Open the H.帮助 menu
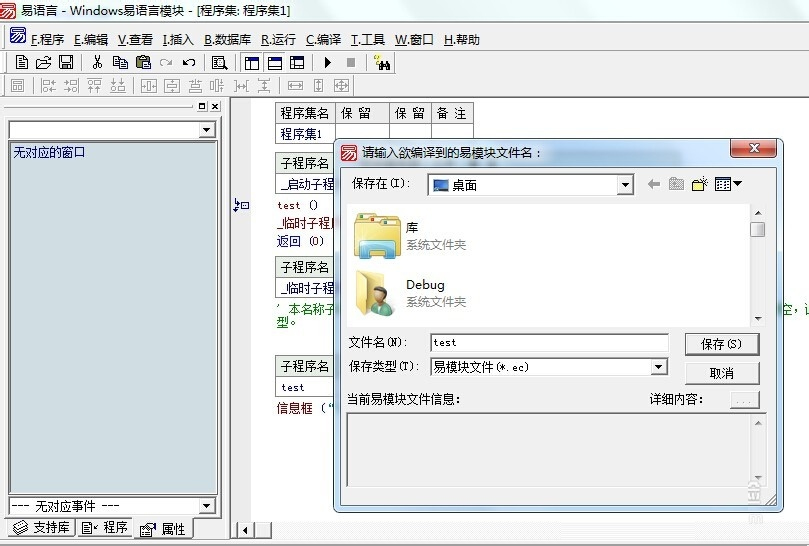The image size is (809, 546). pos(462,40)
